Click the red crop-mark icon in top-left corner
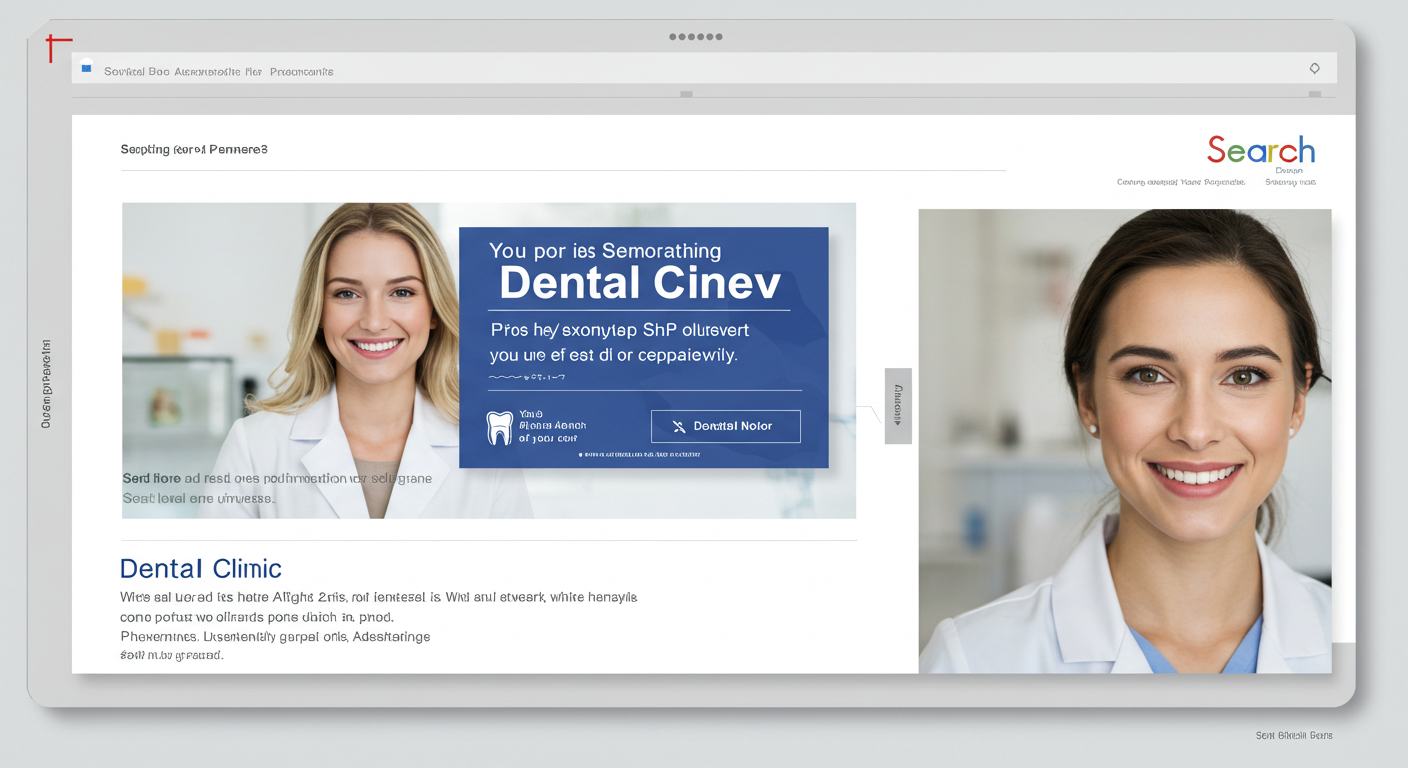Viewport: 1408px width, 768px height. (58, 47)
